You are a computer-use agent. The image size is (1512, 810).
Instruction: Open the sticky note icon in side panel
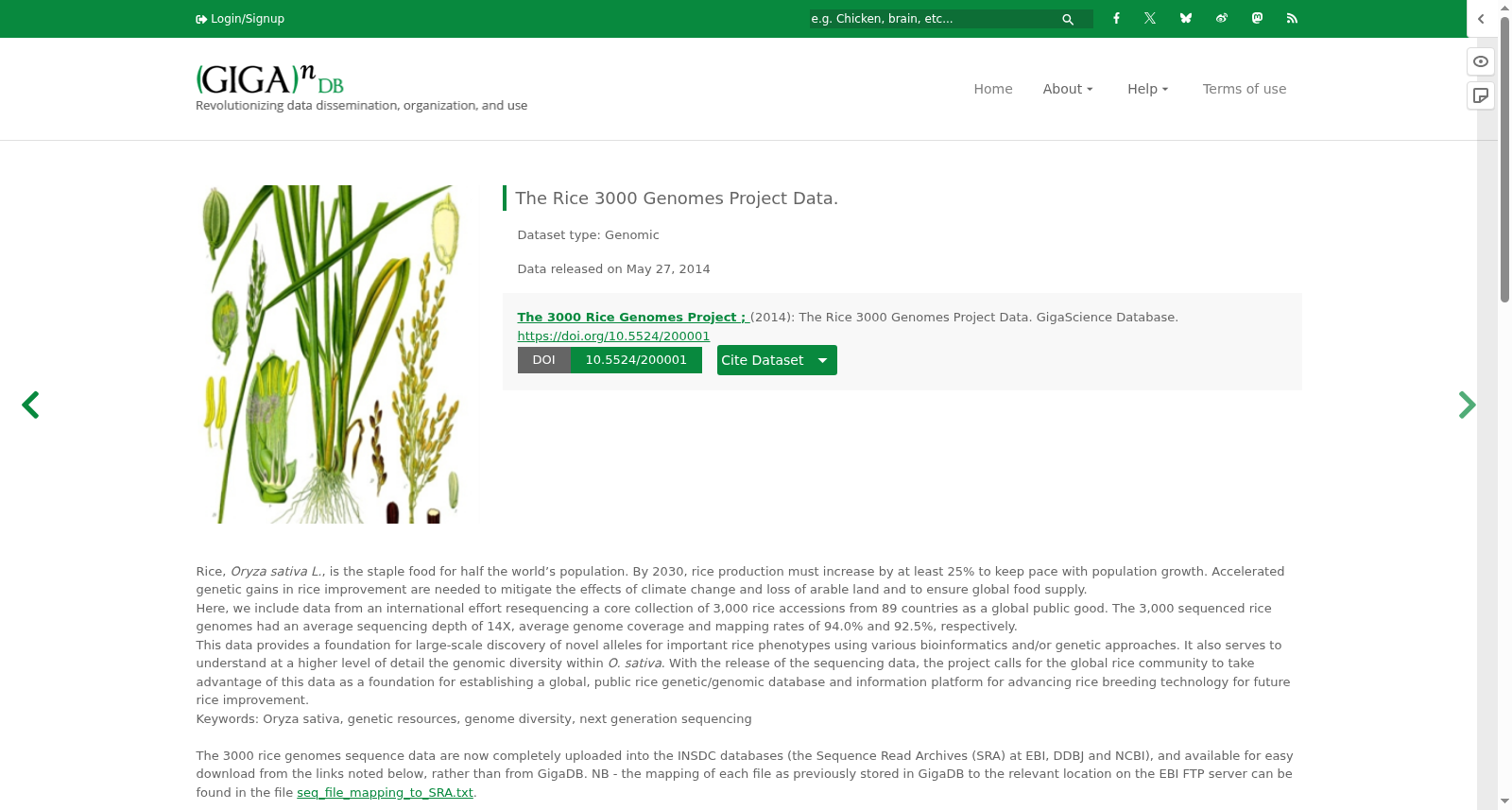point(1481,95)
